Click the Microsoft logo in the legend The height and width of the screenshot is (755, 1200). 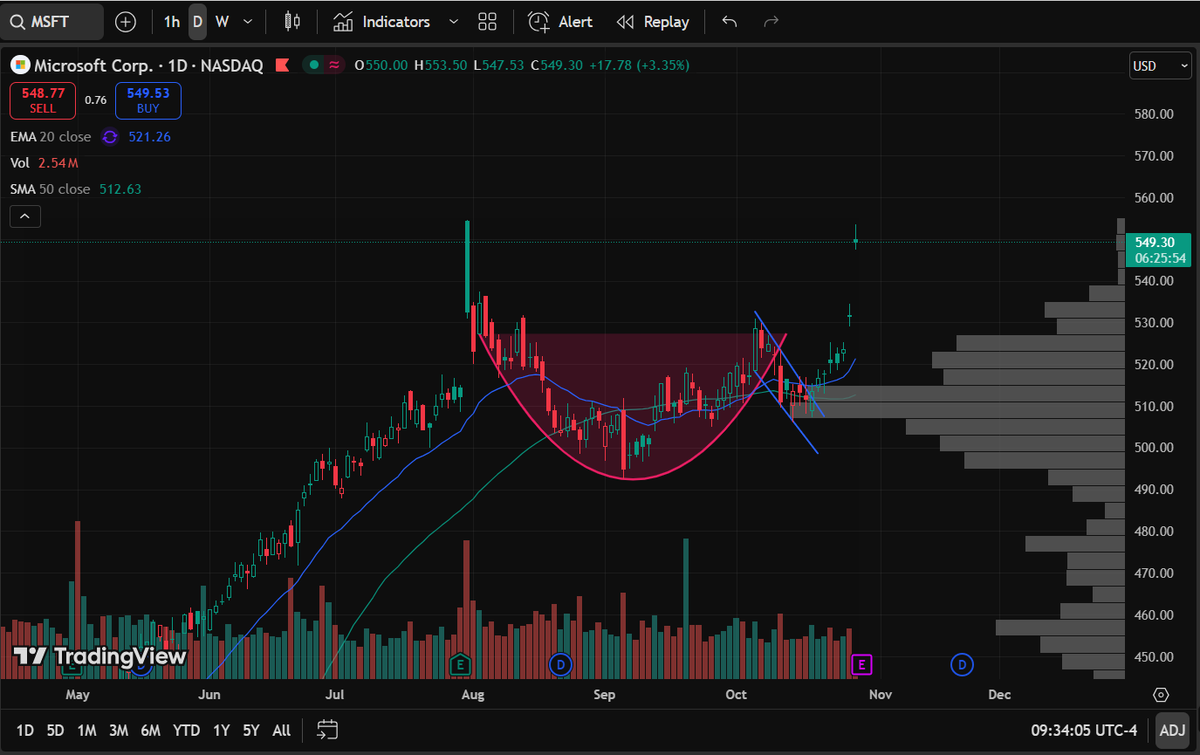20,65
